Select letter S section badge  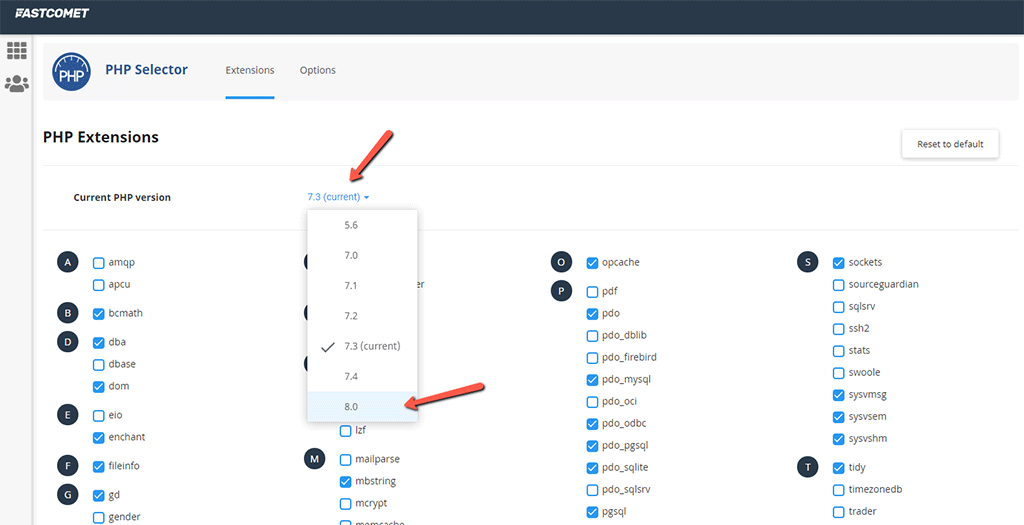(808, 262)
